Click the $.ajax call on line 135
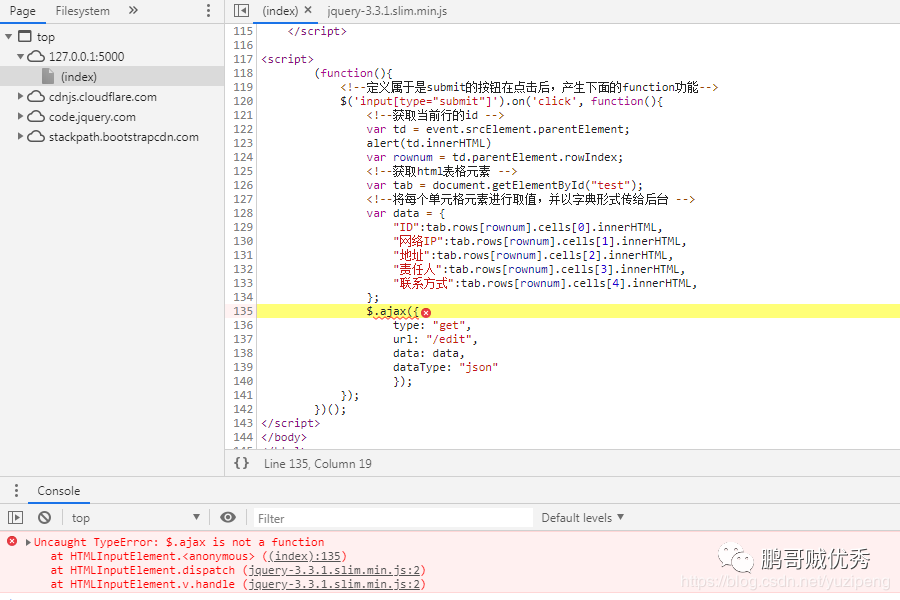Screen dimensions: 900x600 (393, 311)
